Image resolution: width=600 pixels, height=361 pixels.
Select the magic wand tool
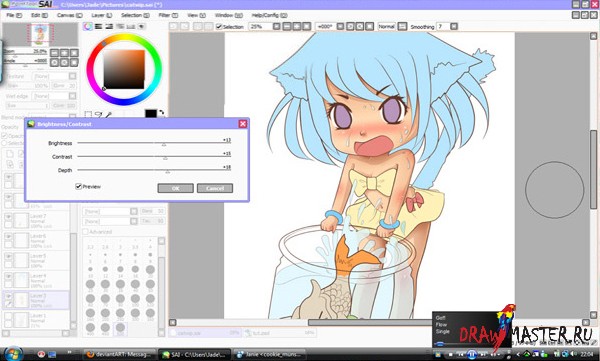tap(108, 114)
